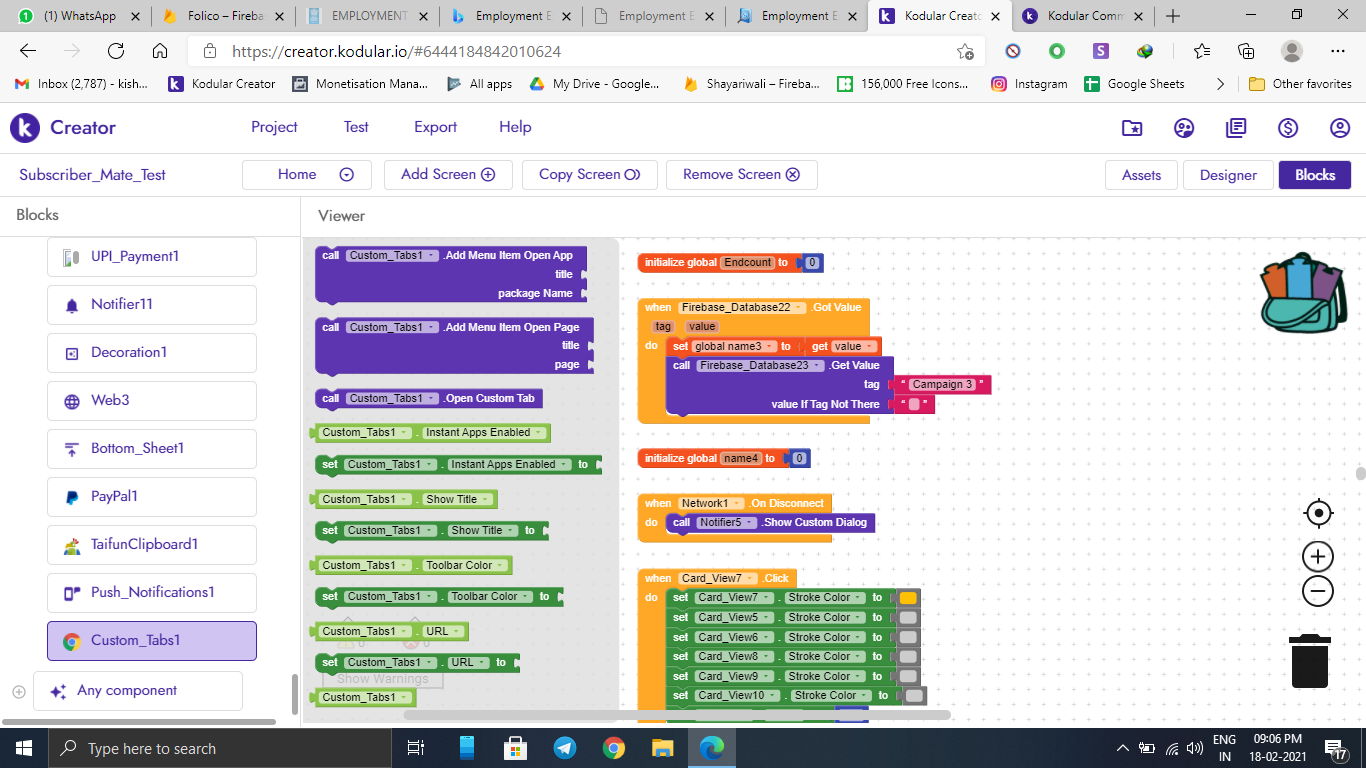Open Telegram from the Windows taskbar
The image size is (1366, 768).
(x=564, y=748)
